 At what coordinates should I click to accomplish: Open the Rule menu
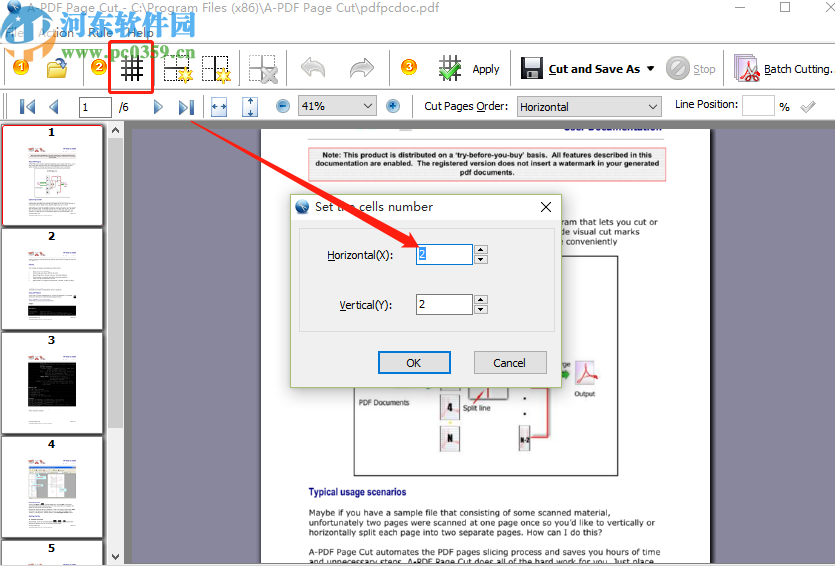101,33
